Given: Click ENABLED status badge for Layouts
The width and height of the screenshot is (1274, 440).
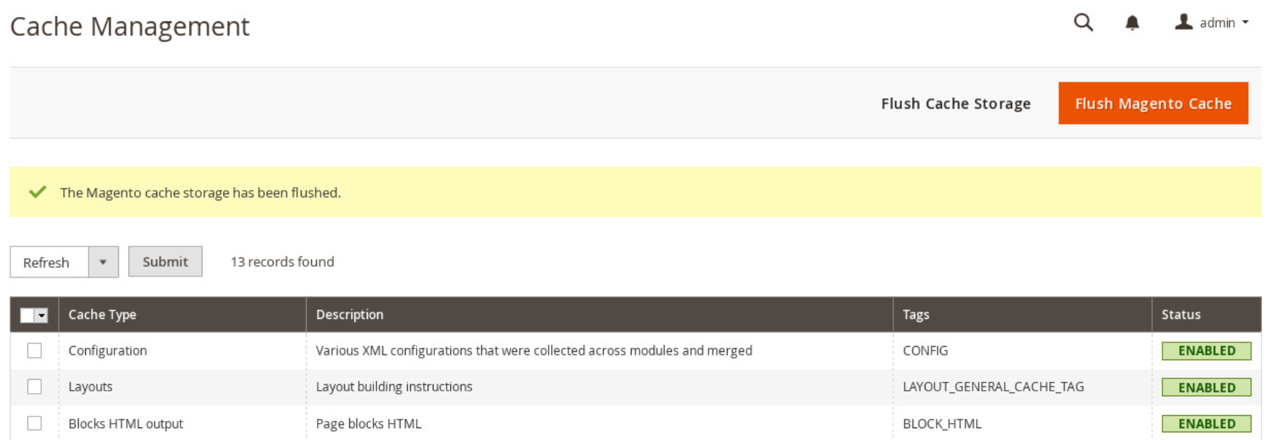Looking at the screenshot, I should (x=1206, y=388).
